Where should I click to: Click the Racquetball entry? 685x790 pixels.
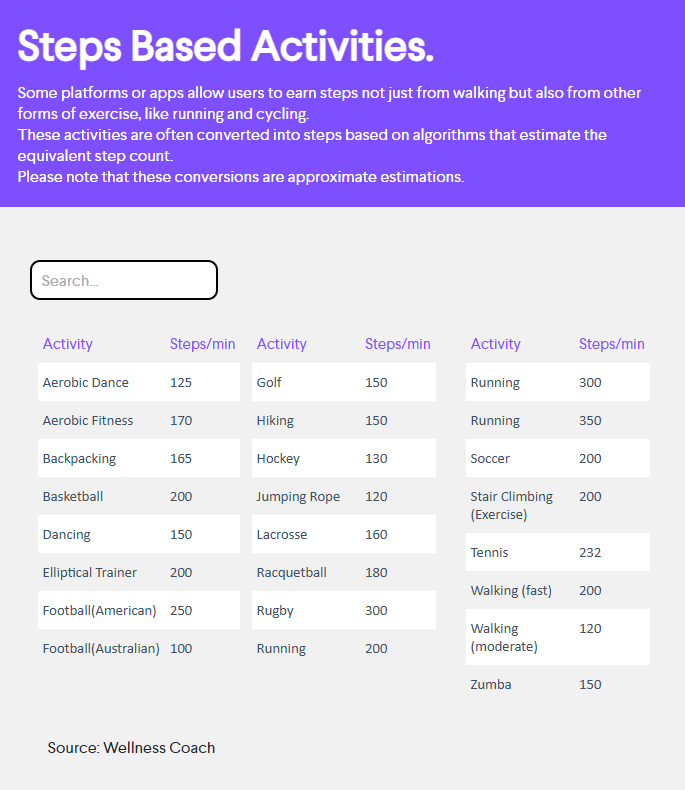coord(291,572)
